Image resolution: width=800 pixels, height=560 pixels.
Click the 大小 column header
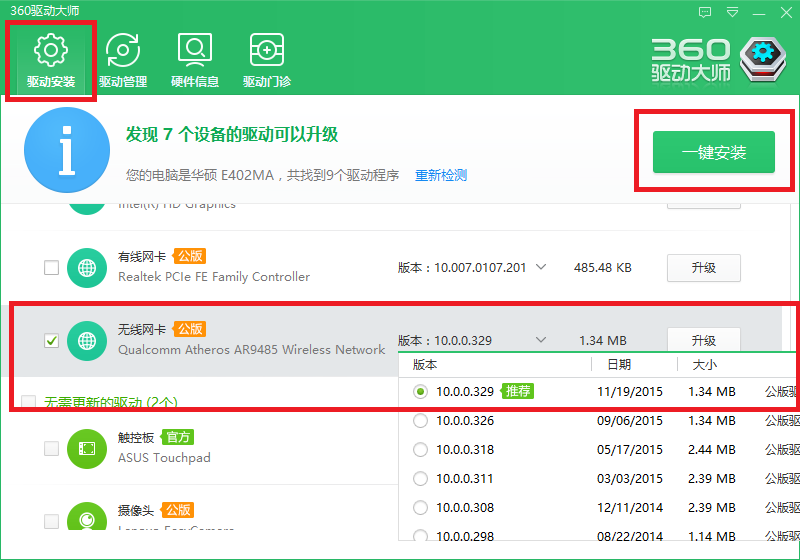point(705,365)
